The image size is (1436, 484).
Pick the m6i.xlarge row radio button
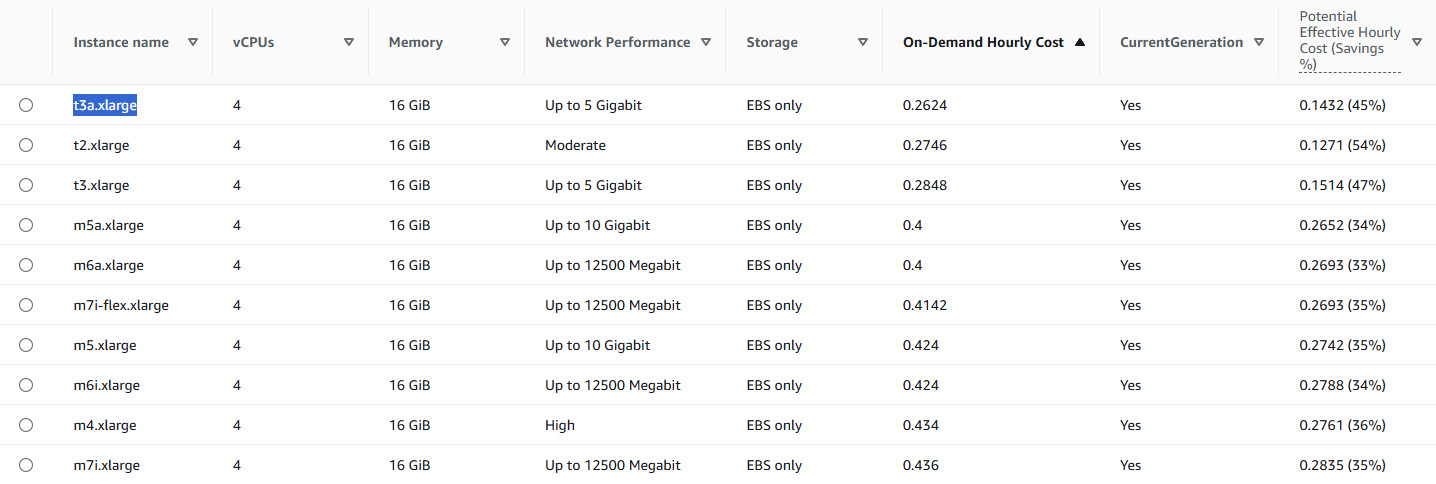26,385
